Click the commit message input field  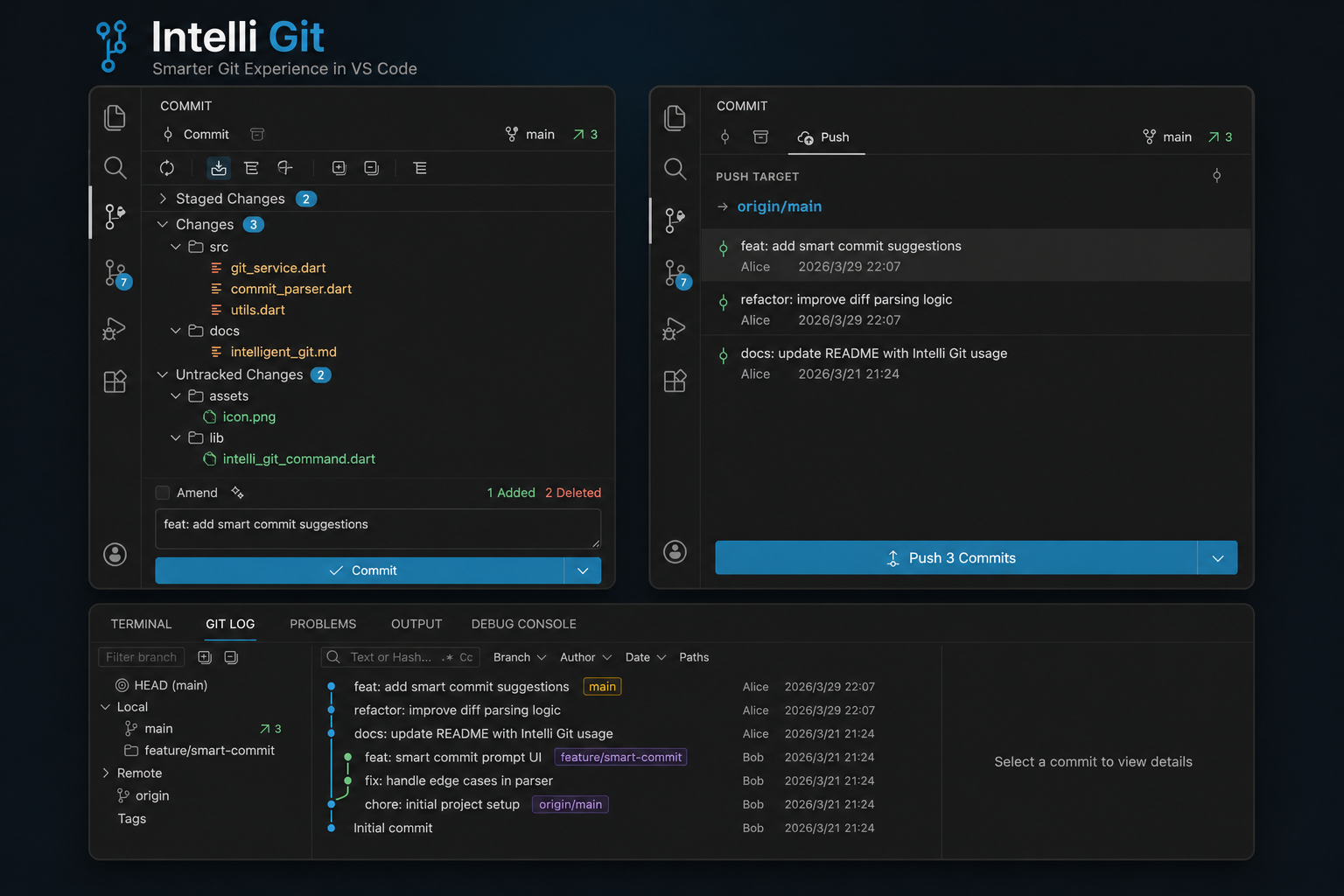378,528
